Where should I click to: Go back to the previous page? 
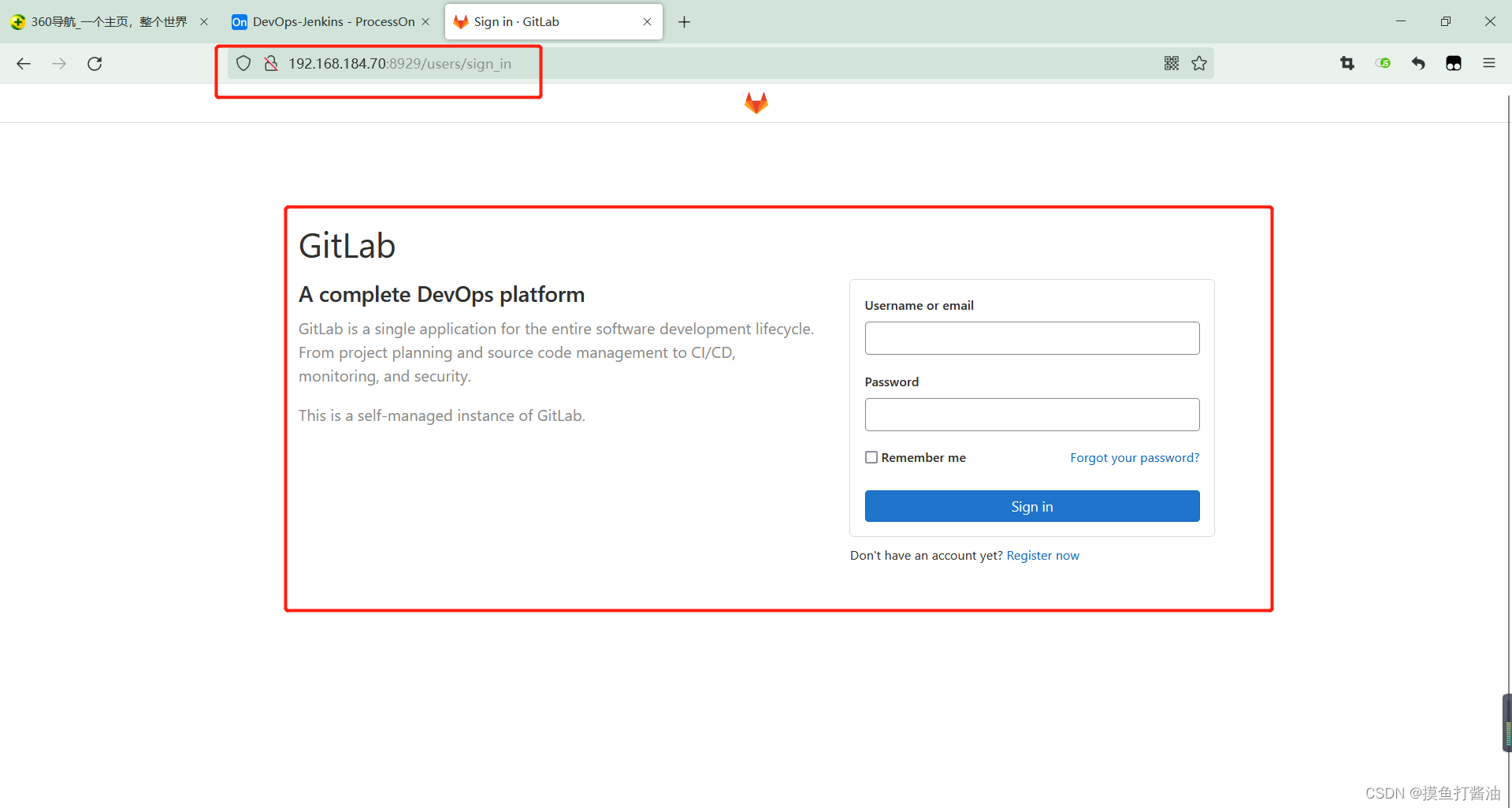(x=24, y=64)
